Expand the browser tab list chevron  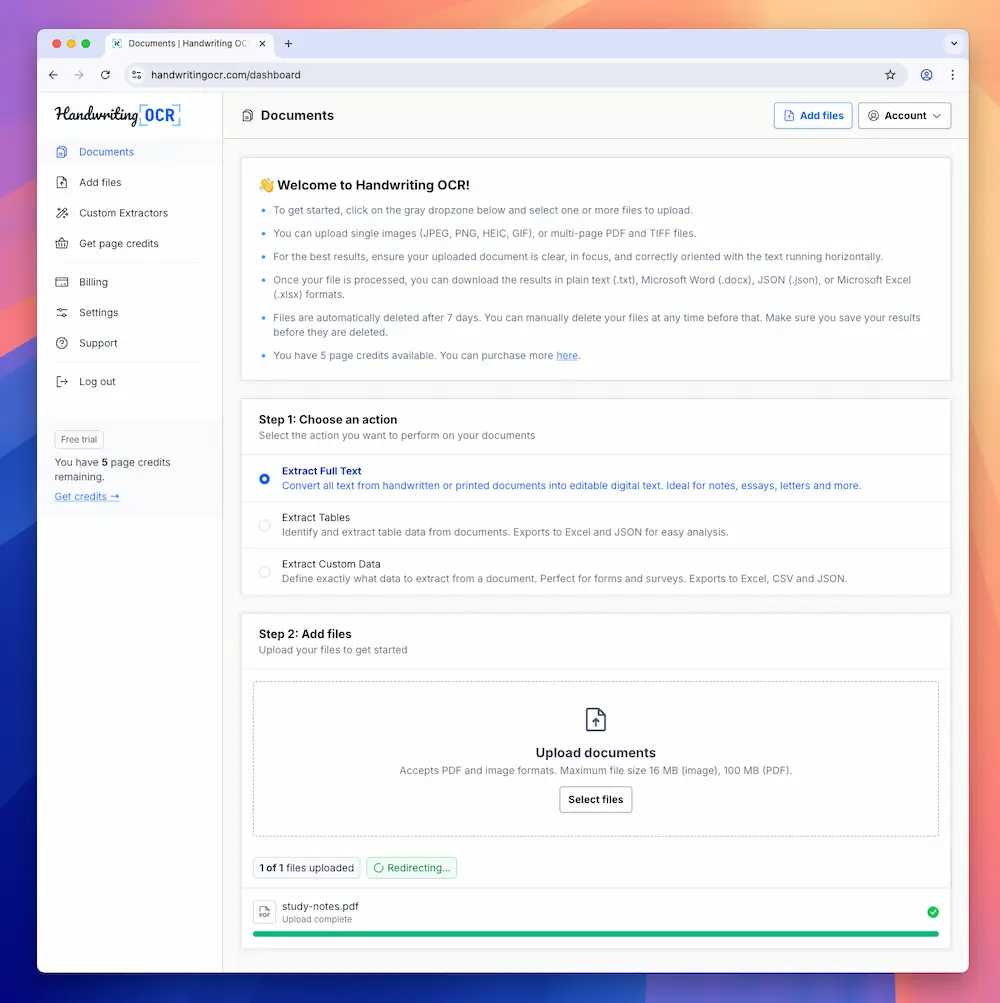[953, 44]
